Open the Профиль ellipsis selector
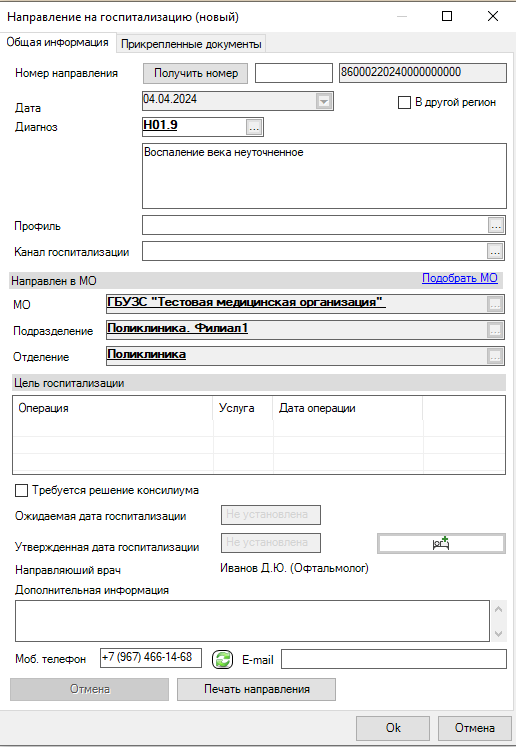 496,225
